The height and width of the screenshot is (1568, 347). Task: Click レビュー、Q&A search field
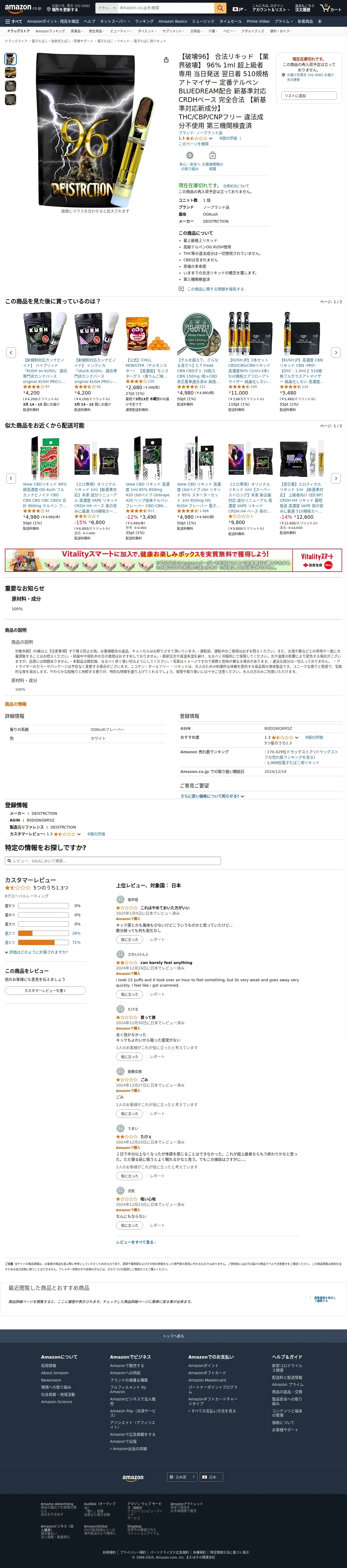(113, 861)
